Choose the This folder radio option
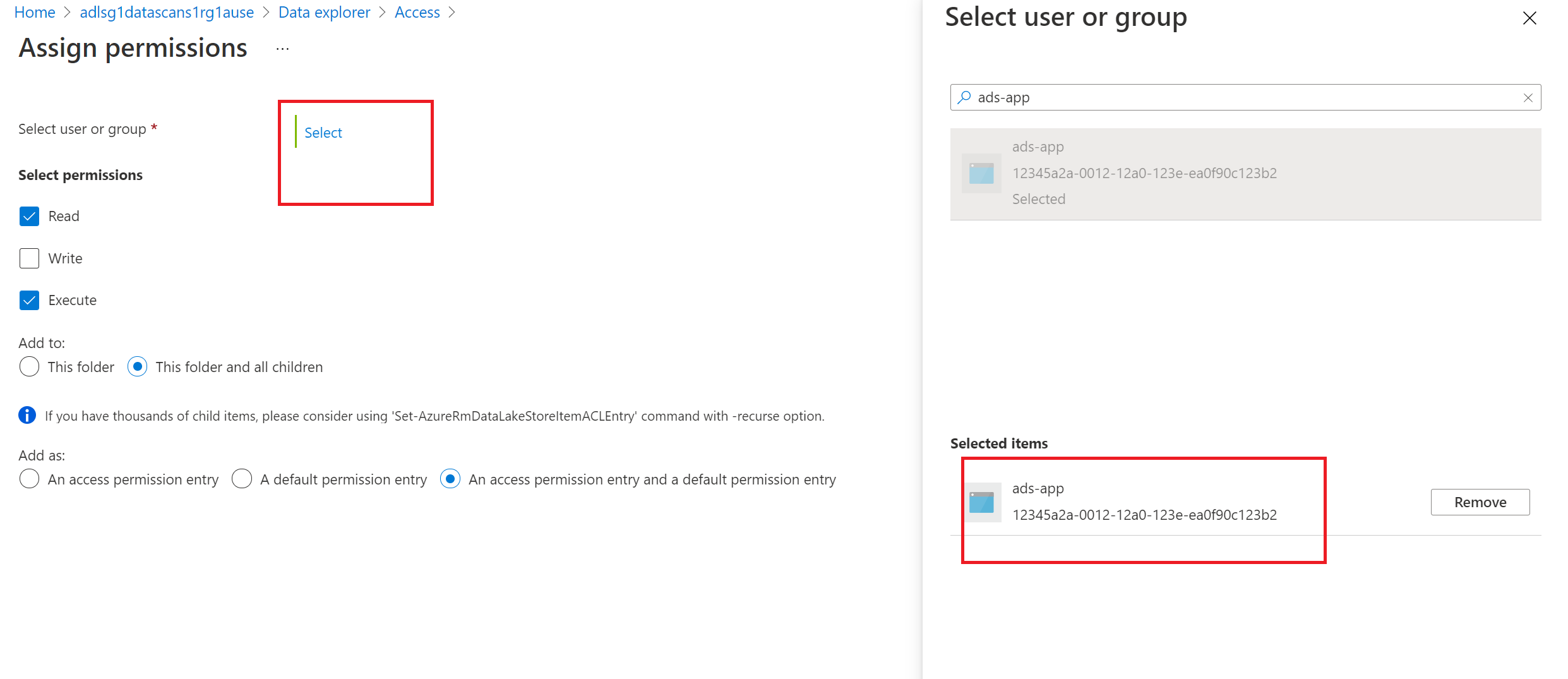 29,367
